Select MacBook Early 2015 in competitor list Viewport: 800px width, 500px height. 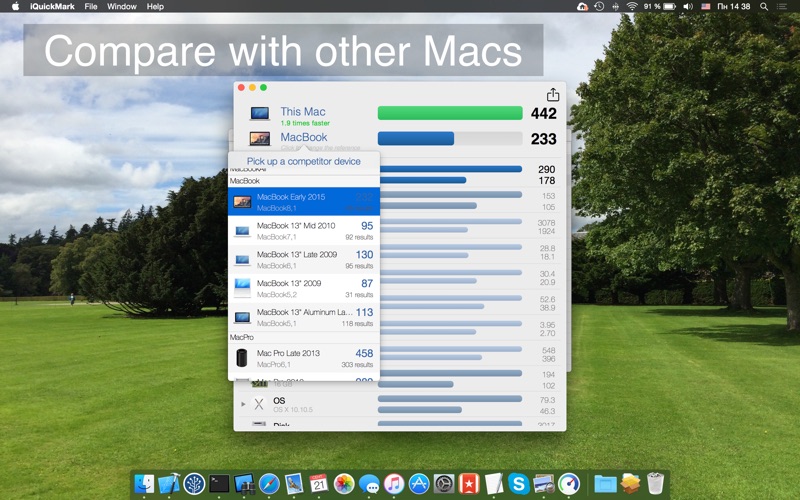click(304, 202)
